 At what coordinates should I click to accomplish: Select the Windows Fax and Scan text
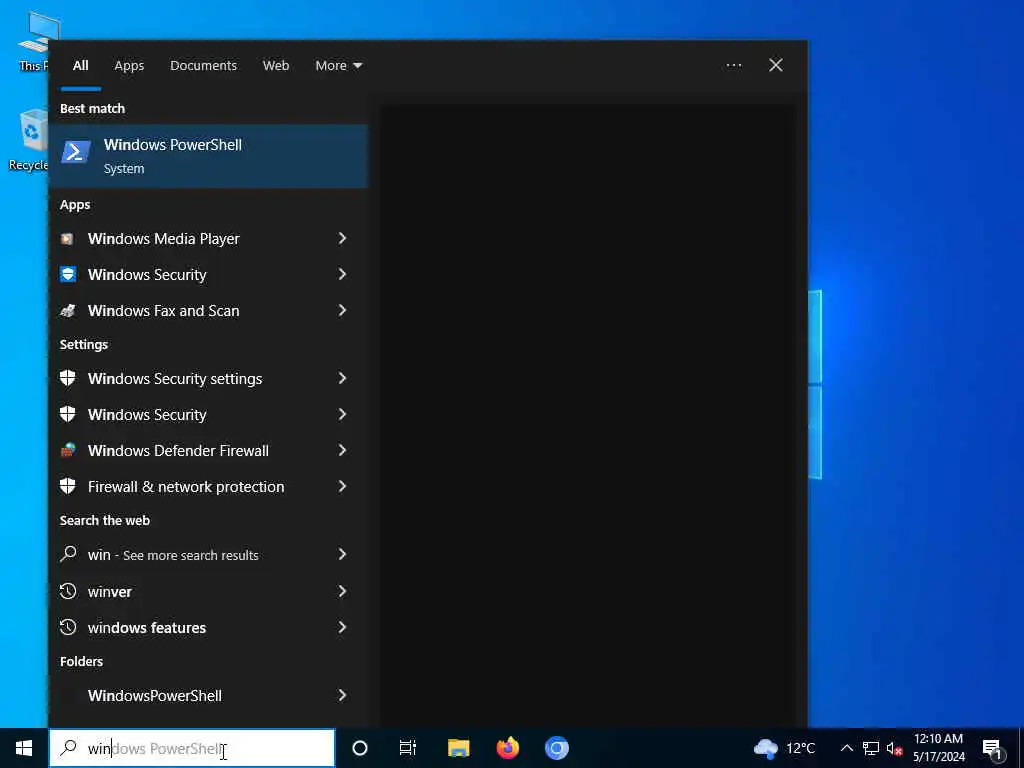(163, 311)
